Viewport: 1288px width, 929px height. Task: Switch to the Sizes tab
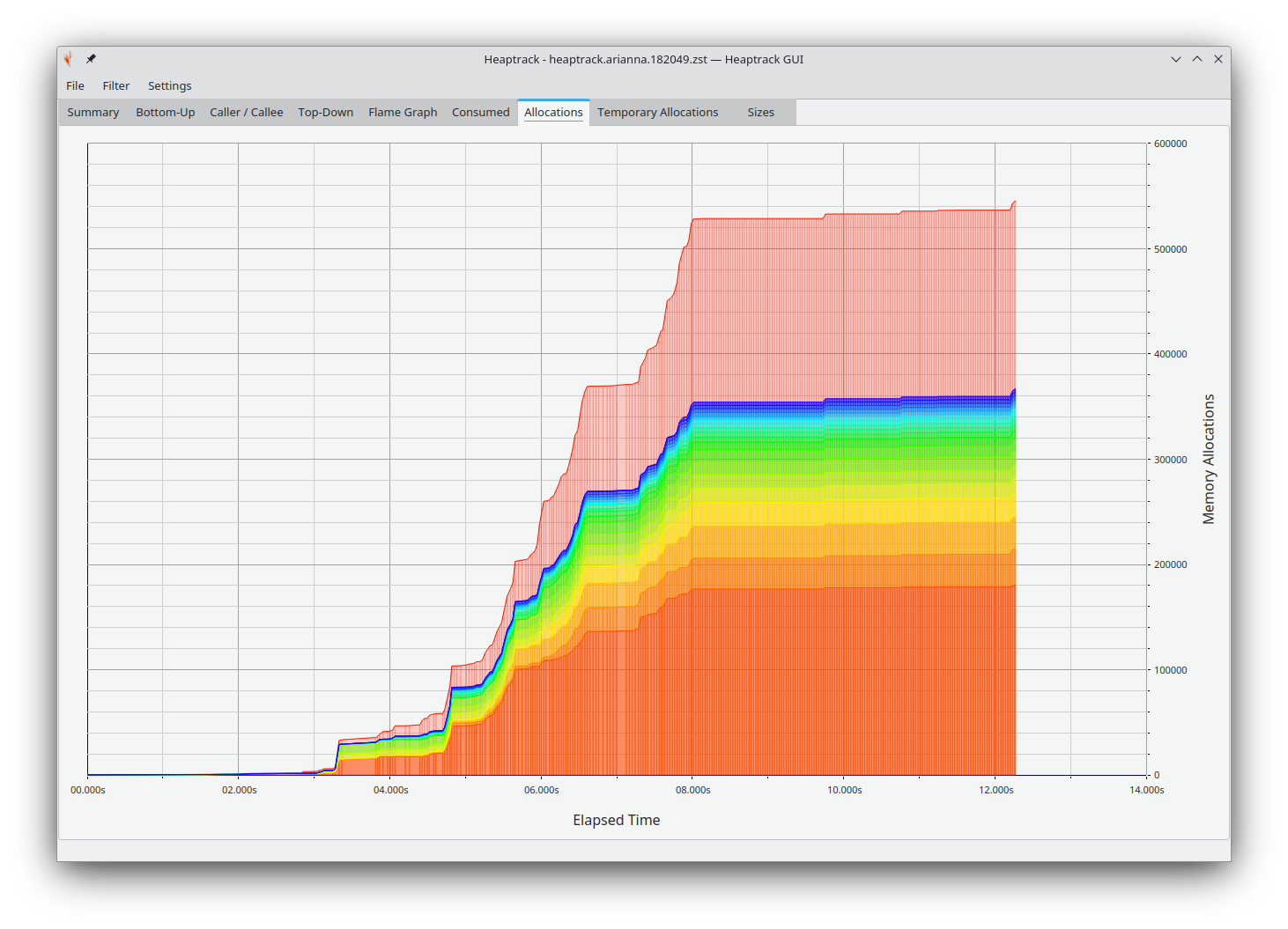pyautogui.click(x=760, y=112)
